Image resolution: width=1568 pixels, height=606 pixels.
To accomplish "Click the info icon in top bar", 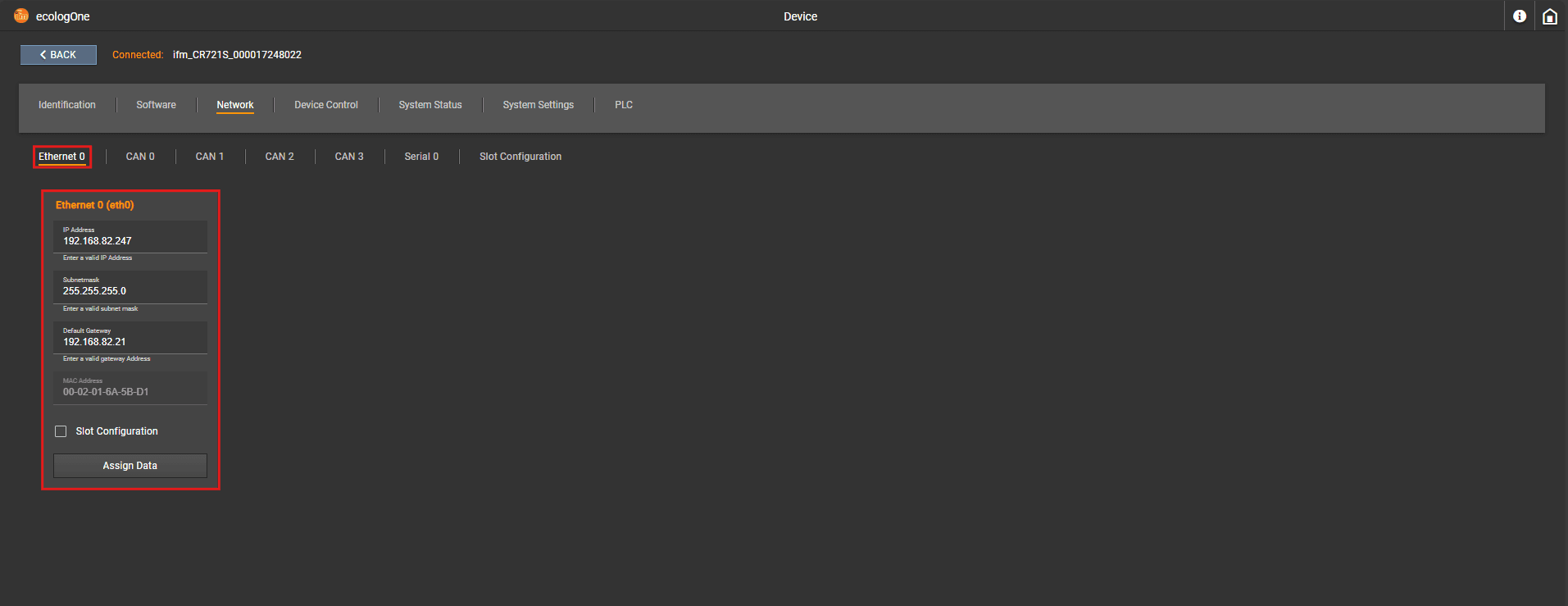I will tap(1519, 16).
